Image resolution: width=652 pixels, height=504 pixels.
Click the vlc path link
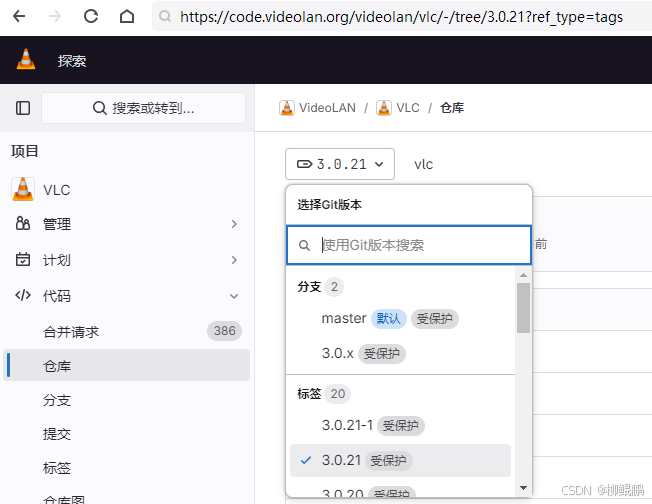pyautogui.click(x=423, y=164)
